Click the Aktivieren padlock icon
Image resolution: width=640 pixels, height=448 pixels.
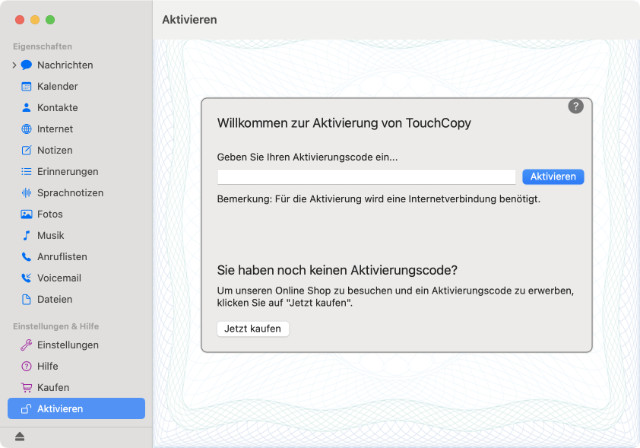point(27,409)
